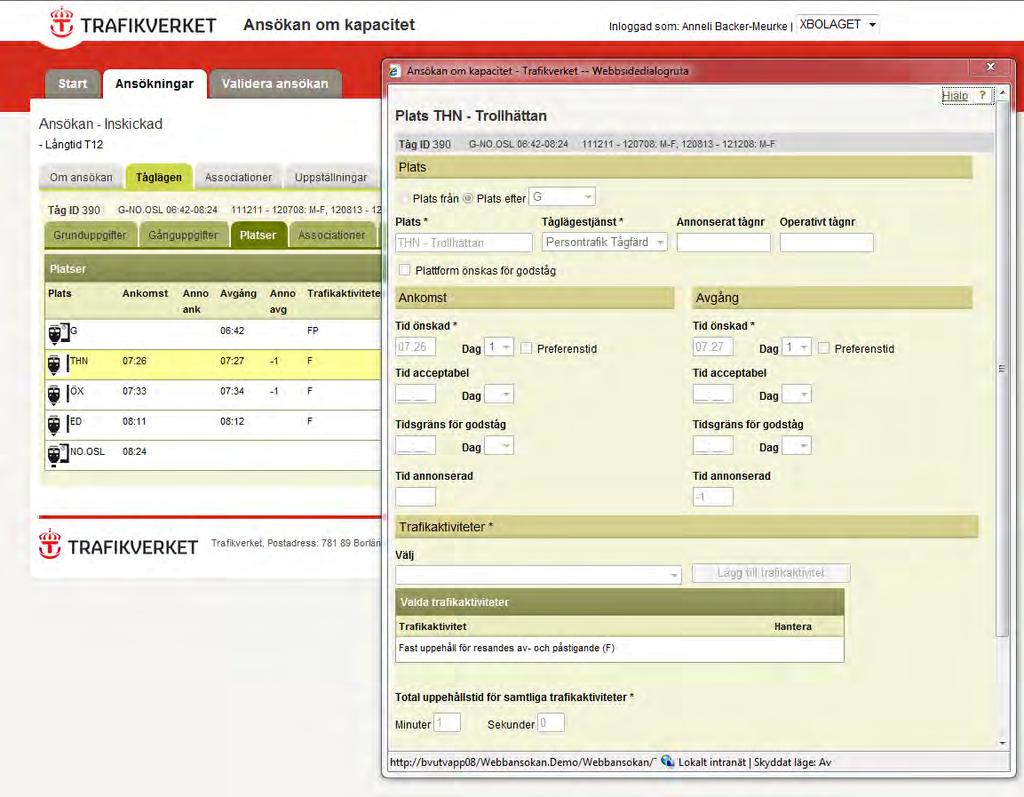Viewport: 1024px width, 797px height.
Task: Click the dialog's Internet Explorer title icon
Action: (x=394, y=71)
